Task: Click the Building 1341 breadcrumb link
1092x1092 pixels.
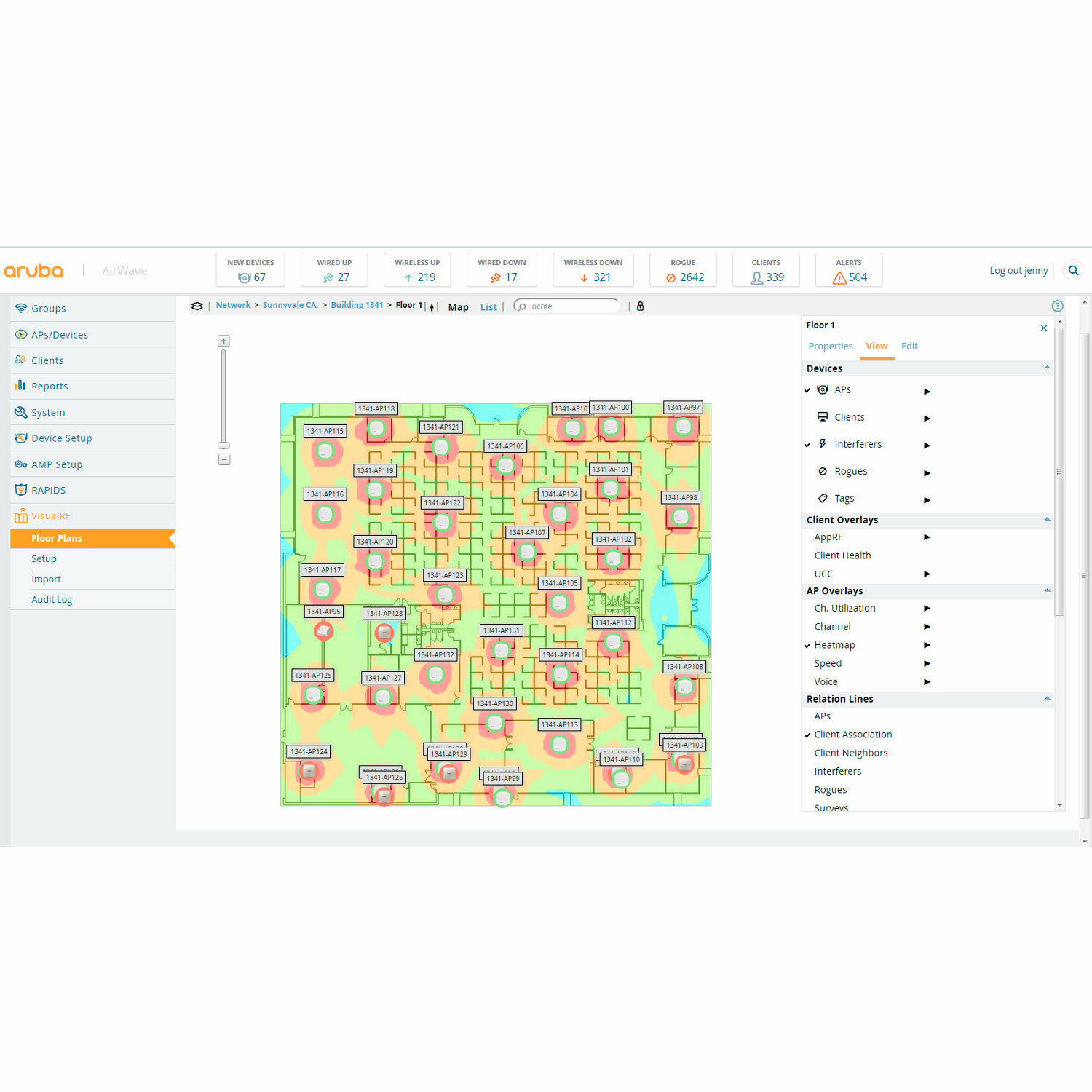Action: coord(357,305)
